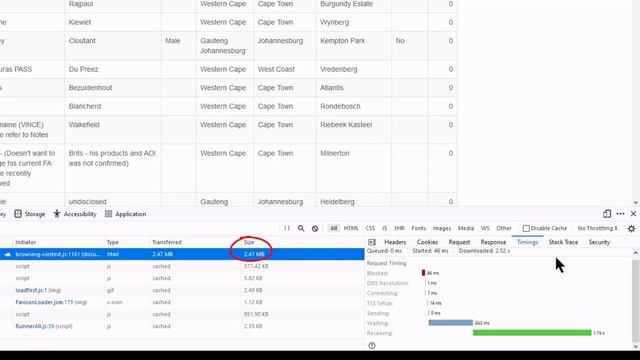
Task: Open the RunnerAll.js:39 initiator link
Action: click(x=35, y=326)
